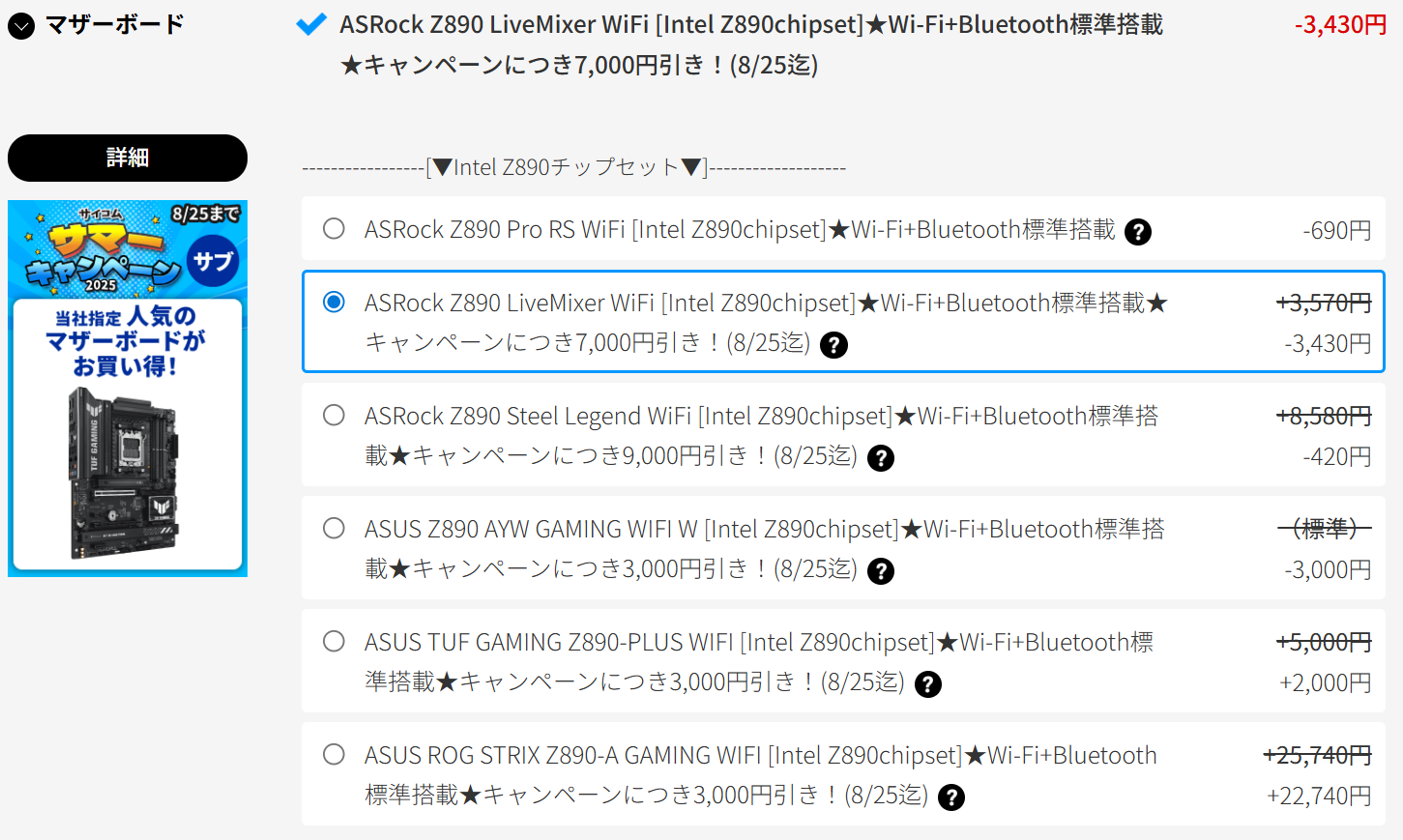The width and height of the screenshot is (1403, 840).
Task: View help for ASUS ROG STRIX Z890-A GAMING
Action: click(951, 797)
